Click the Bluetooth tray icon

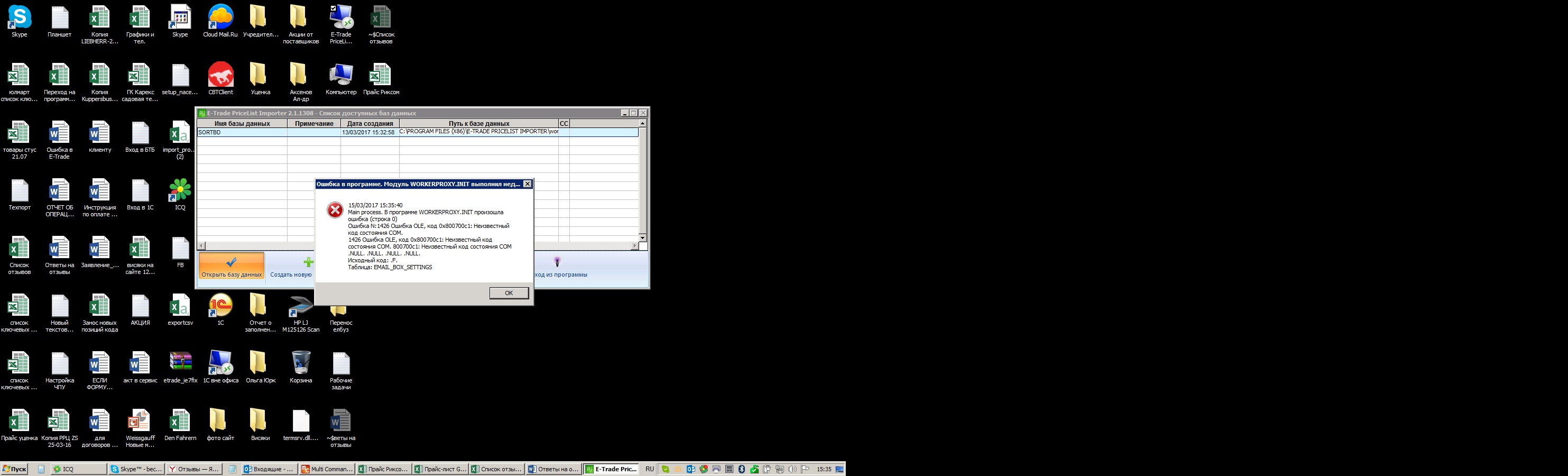pyautogui.click(x=741, y=469)
